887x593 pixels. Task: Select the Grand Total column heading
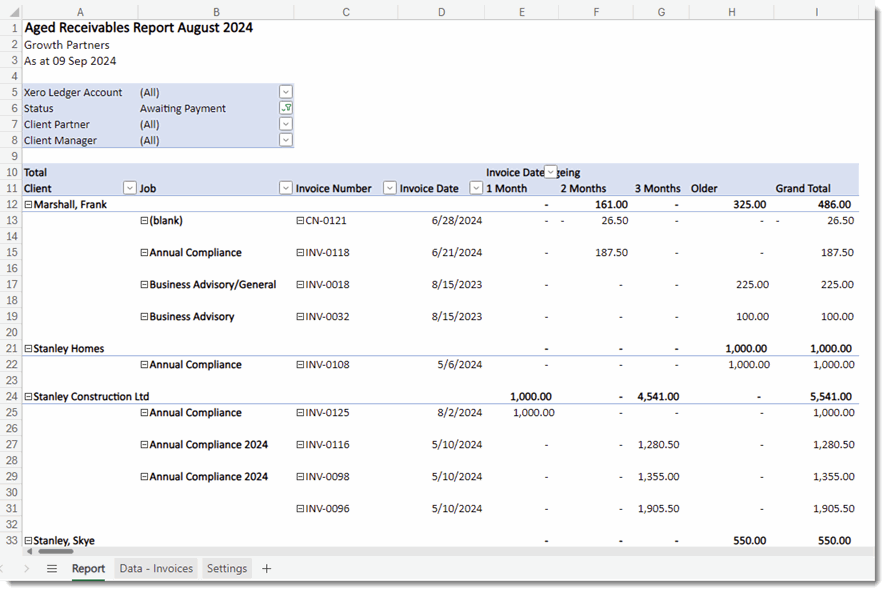click(x=803, y=188)
